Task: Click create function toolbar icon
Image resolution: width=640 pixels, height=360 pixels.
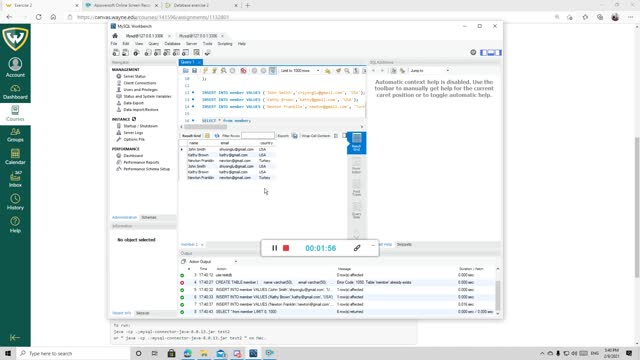Action: 186,53
